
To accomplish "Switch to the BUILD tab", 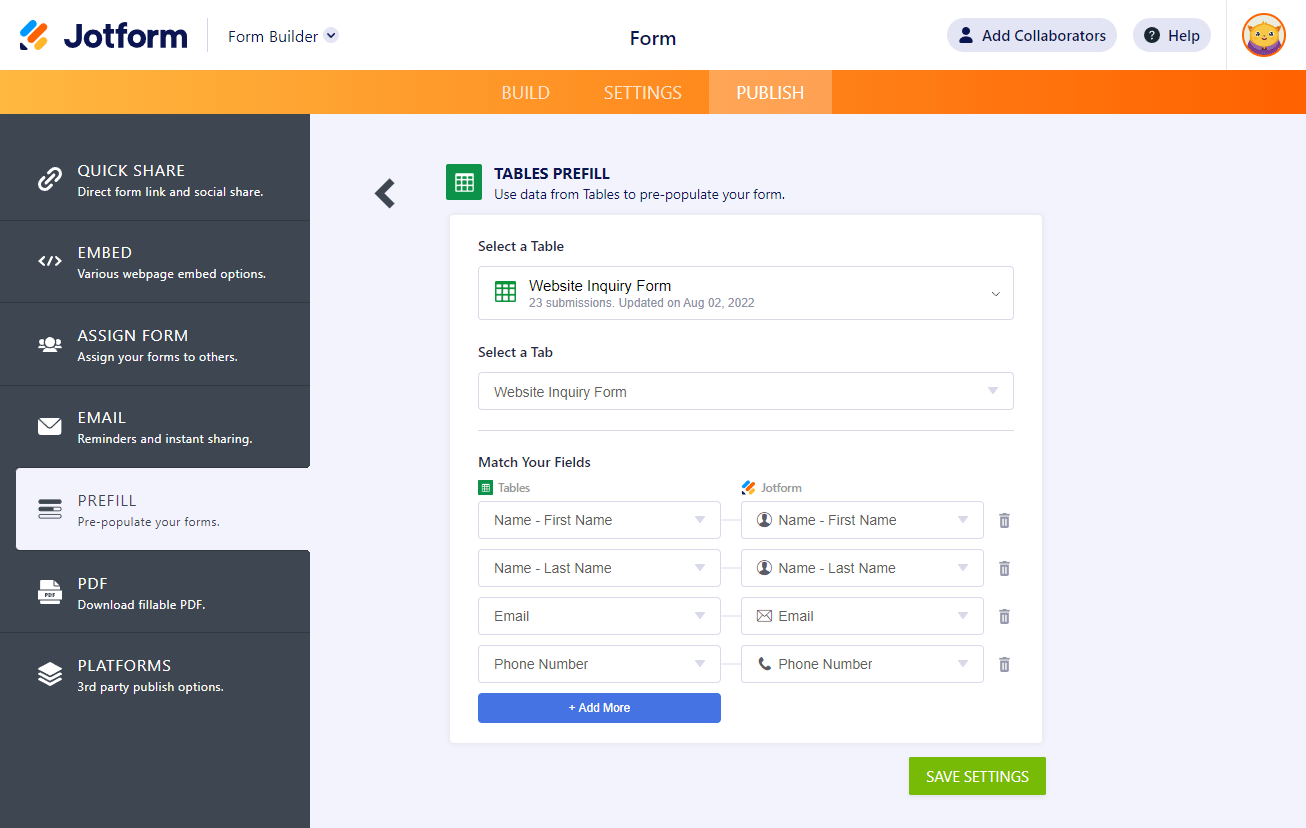I will click(x=526, y=92).
